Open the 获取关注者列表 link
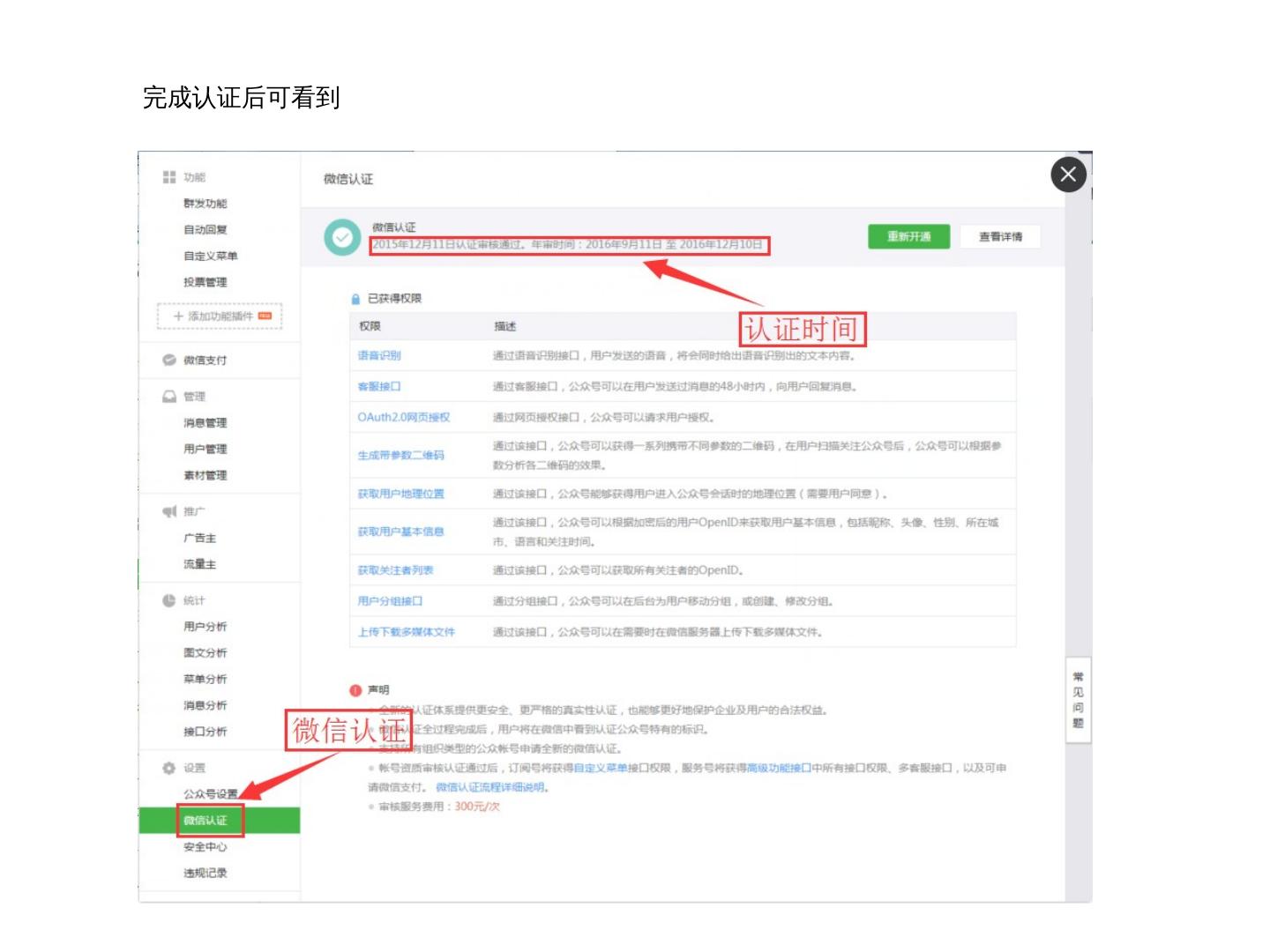The image size is (1270, 952). pos(396,570)
